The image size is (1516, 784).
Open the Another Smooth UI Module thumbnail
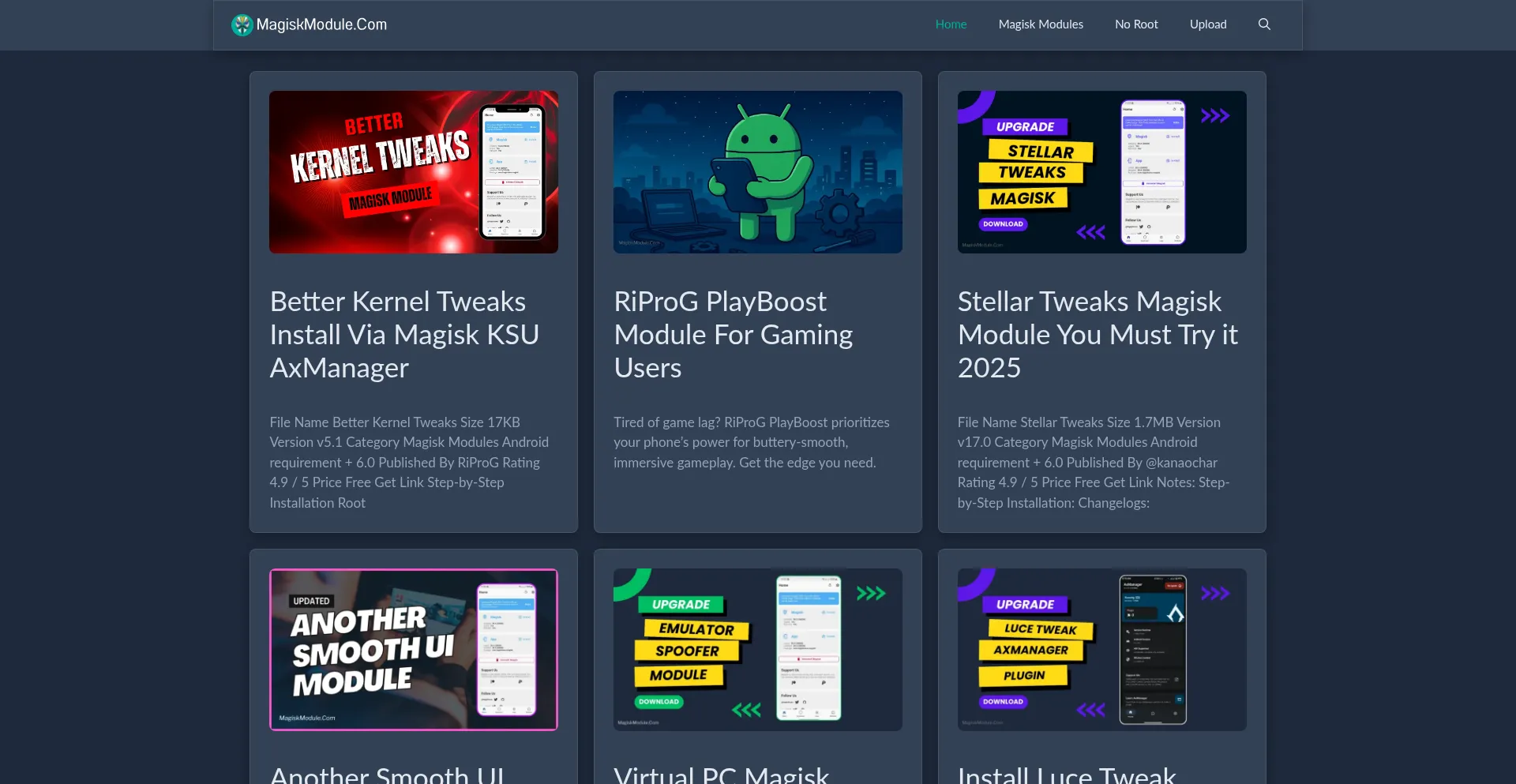(414, 649)
